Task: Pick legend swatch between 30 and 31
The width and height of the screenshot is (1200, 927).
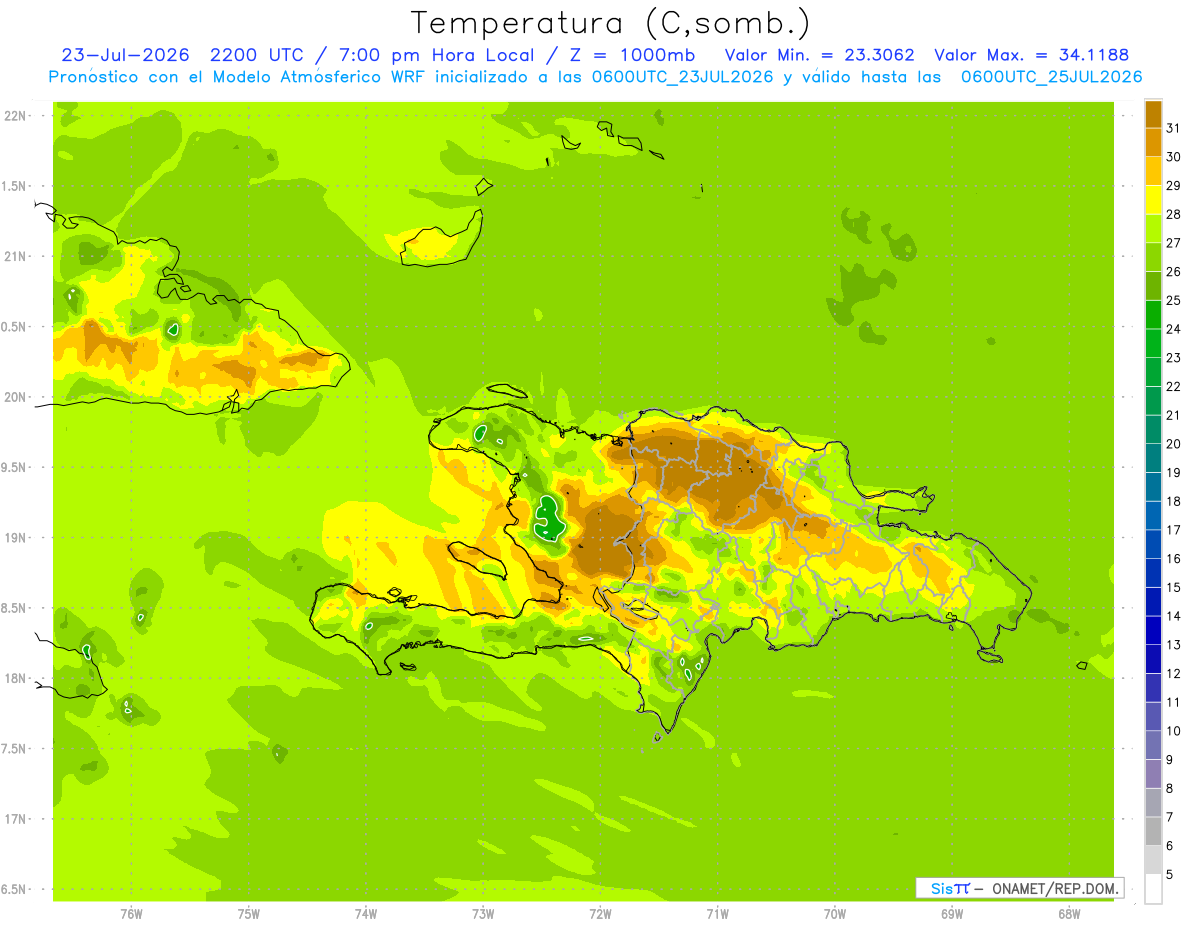Action: (x=1153, y=142)
